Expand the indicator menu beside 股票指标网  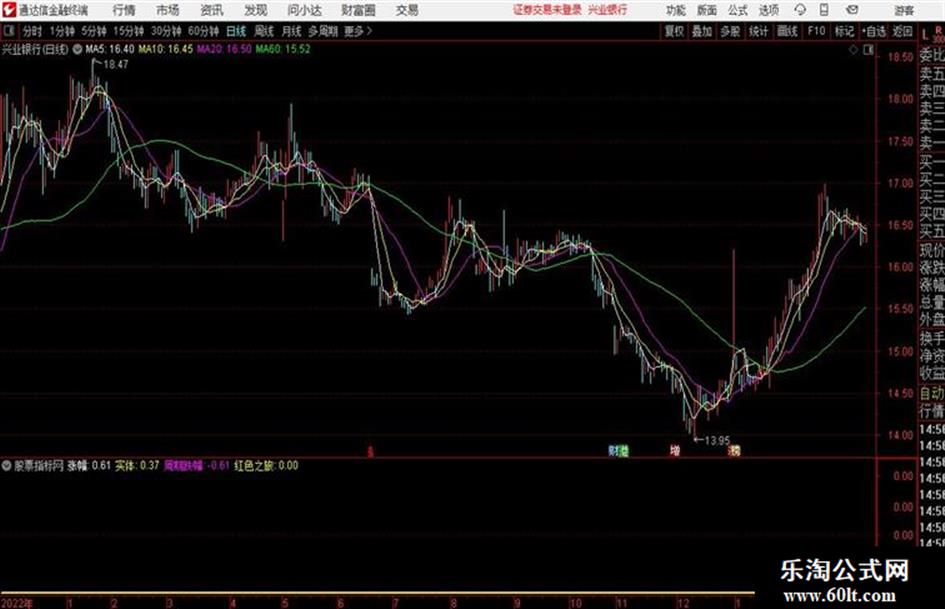click(7, 465)
